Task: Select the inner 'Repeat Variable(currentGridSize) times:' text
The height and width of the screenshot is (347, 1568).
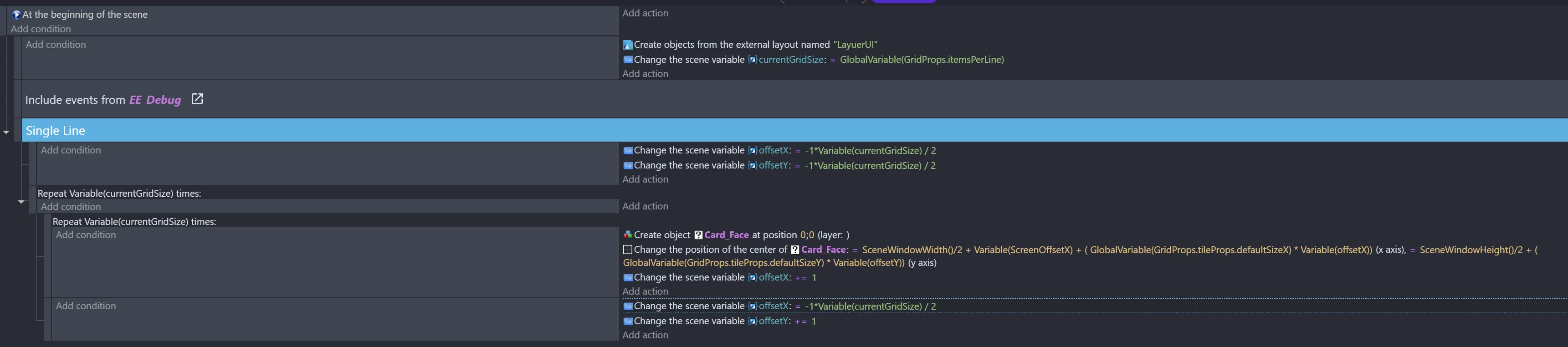Action: (x=134, y=222)
